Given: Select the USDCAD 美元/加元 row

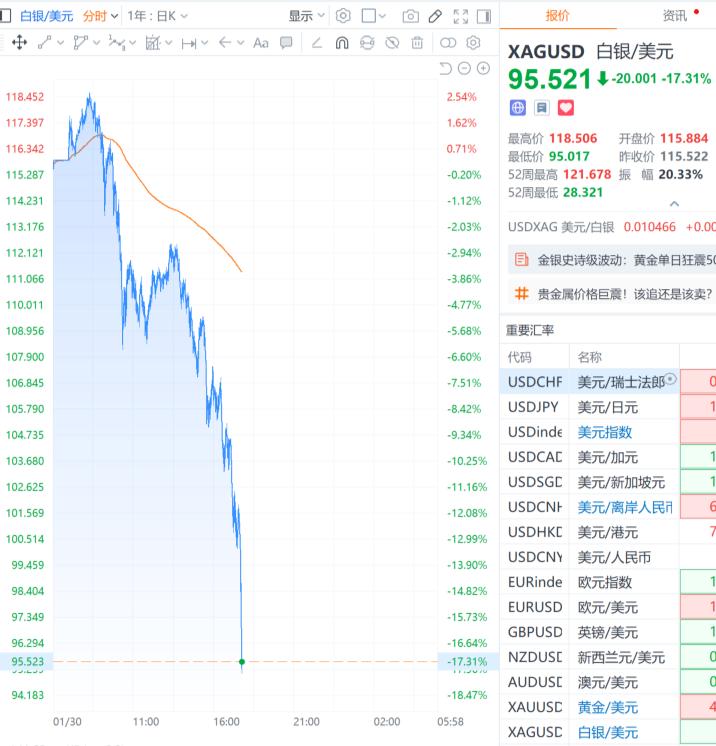Looking at the screenshot, I should 608,457.
